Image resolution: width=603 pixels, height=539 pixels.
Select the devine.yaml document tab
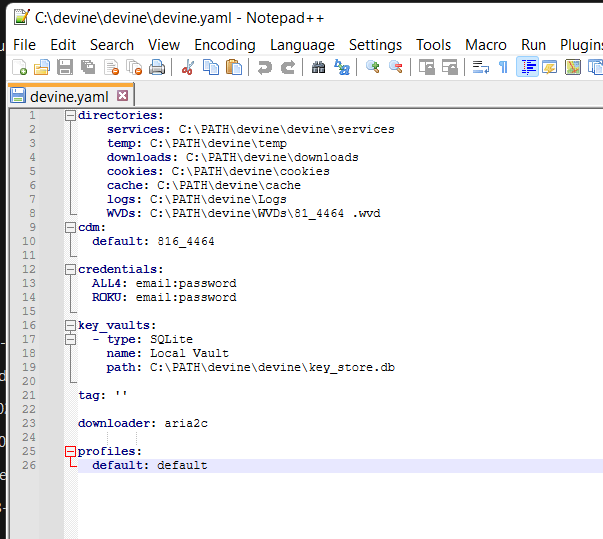(69, 96)
